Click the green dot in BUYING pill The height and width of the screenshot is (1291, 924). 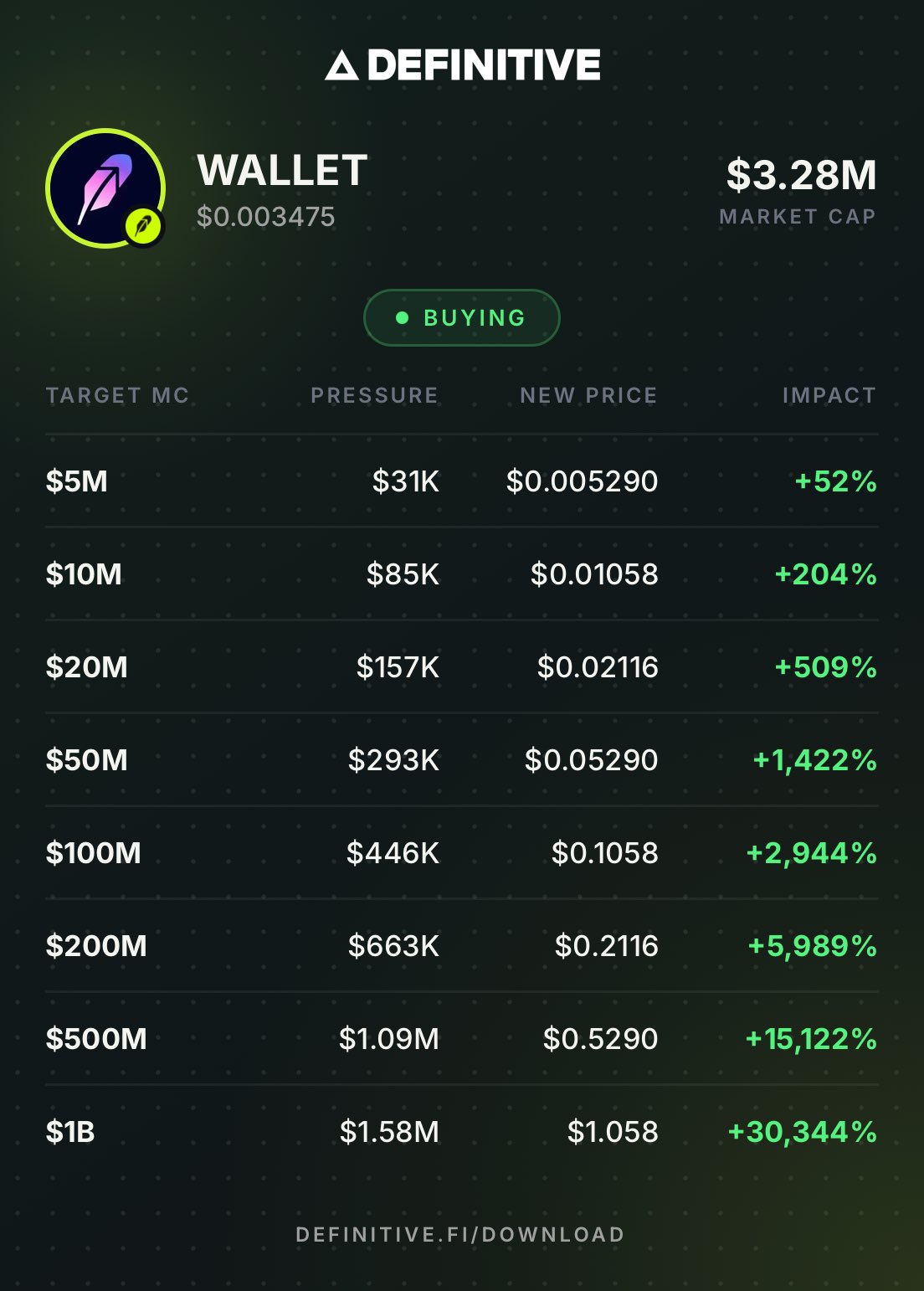[x=402, y=318]
